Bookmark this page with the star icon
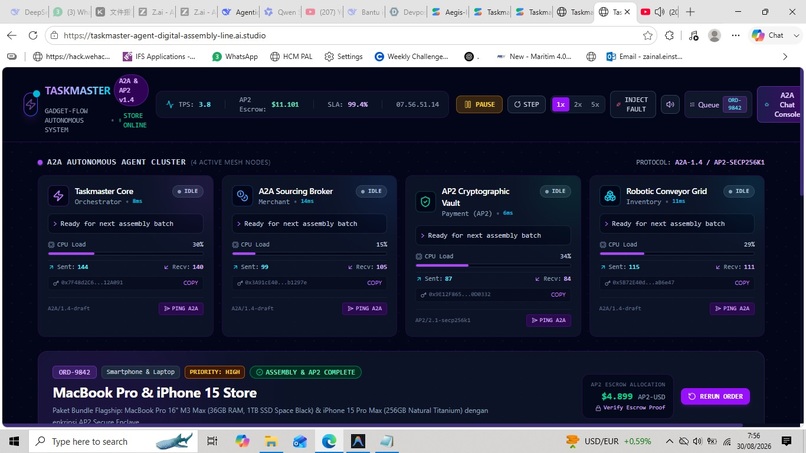This screenshot has width=806, height=453. click(x=648, y=35)
